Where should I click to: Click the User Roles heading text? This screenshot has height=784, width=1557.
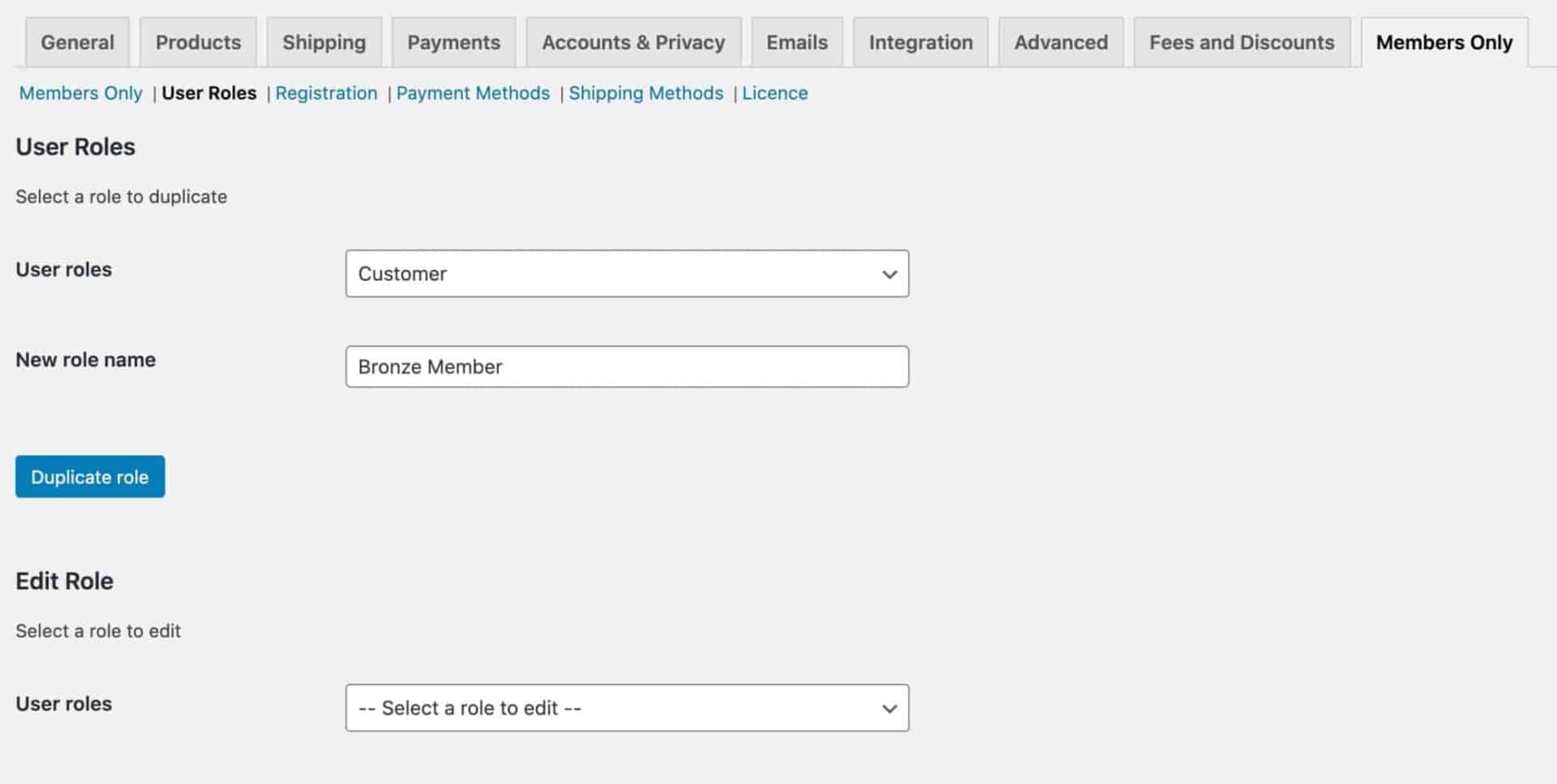click(75, 147)
